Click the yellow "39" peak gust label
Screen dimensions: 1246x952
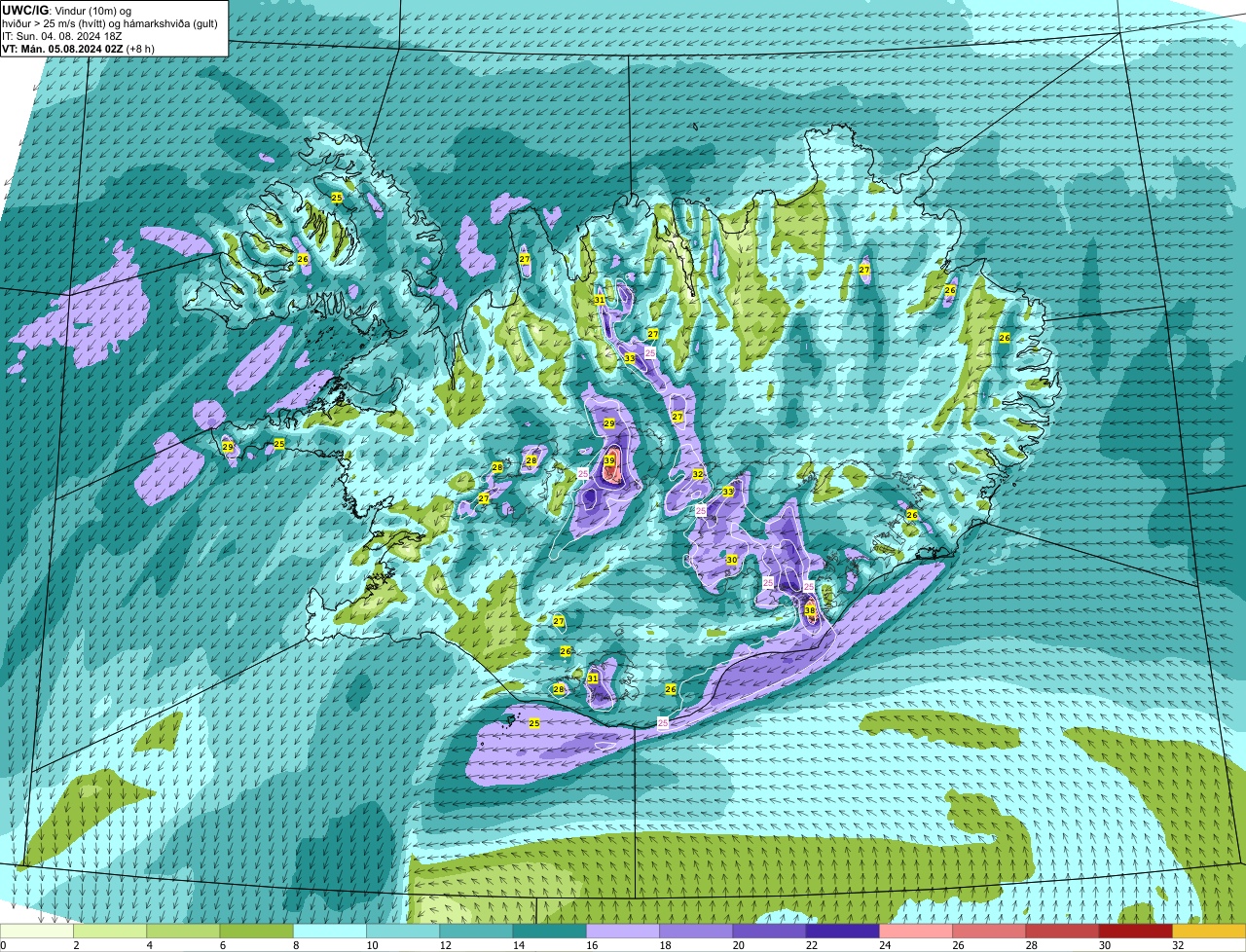click(x=609, y=460)
